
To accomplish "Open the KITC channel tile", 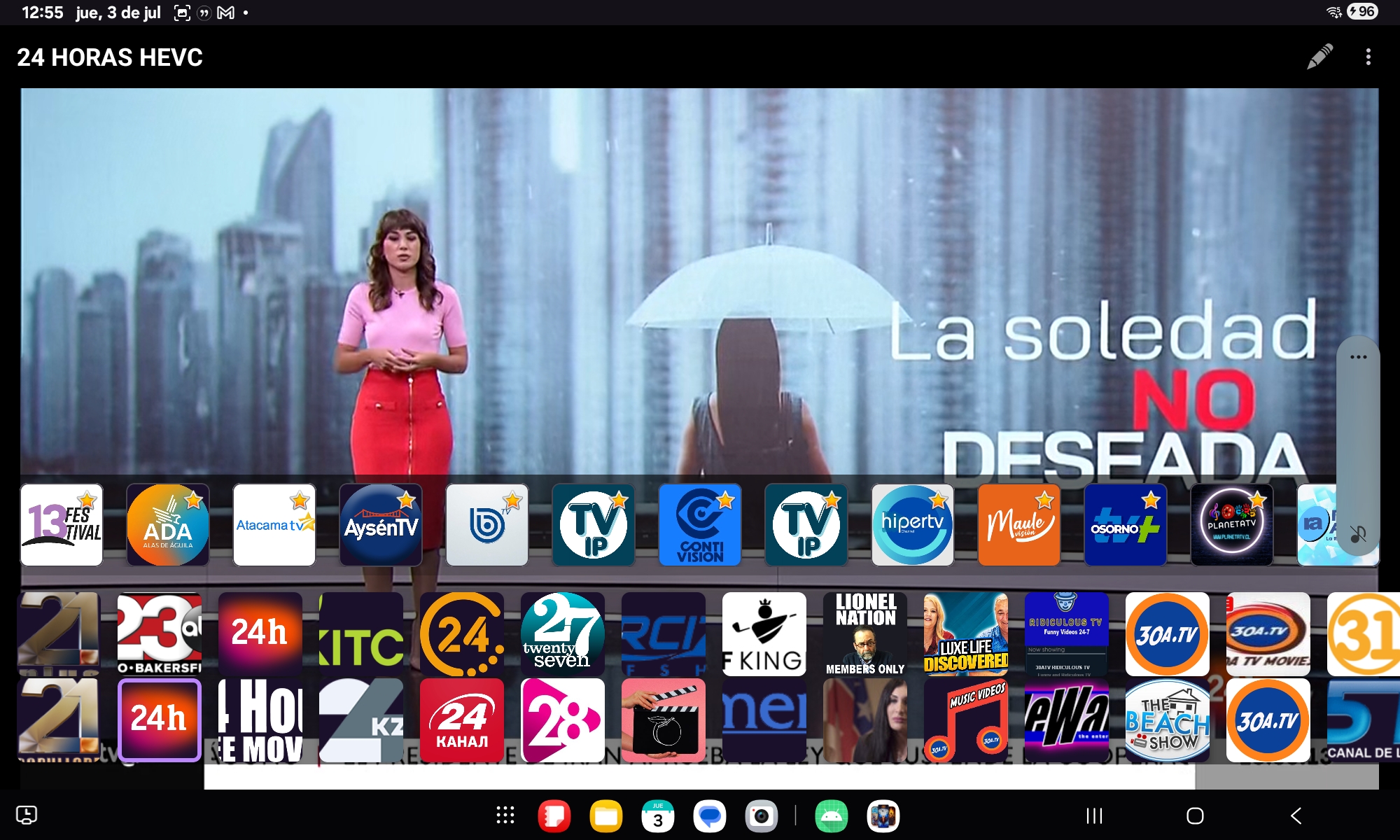I will pos(361,634).
